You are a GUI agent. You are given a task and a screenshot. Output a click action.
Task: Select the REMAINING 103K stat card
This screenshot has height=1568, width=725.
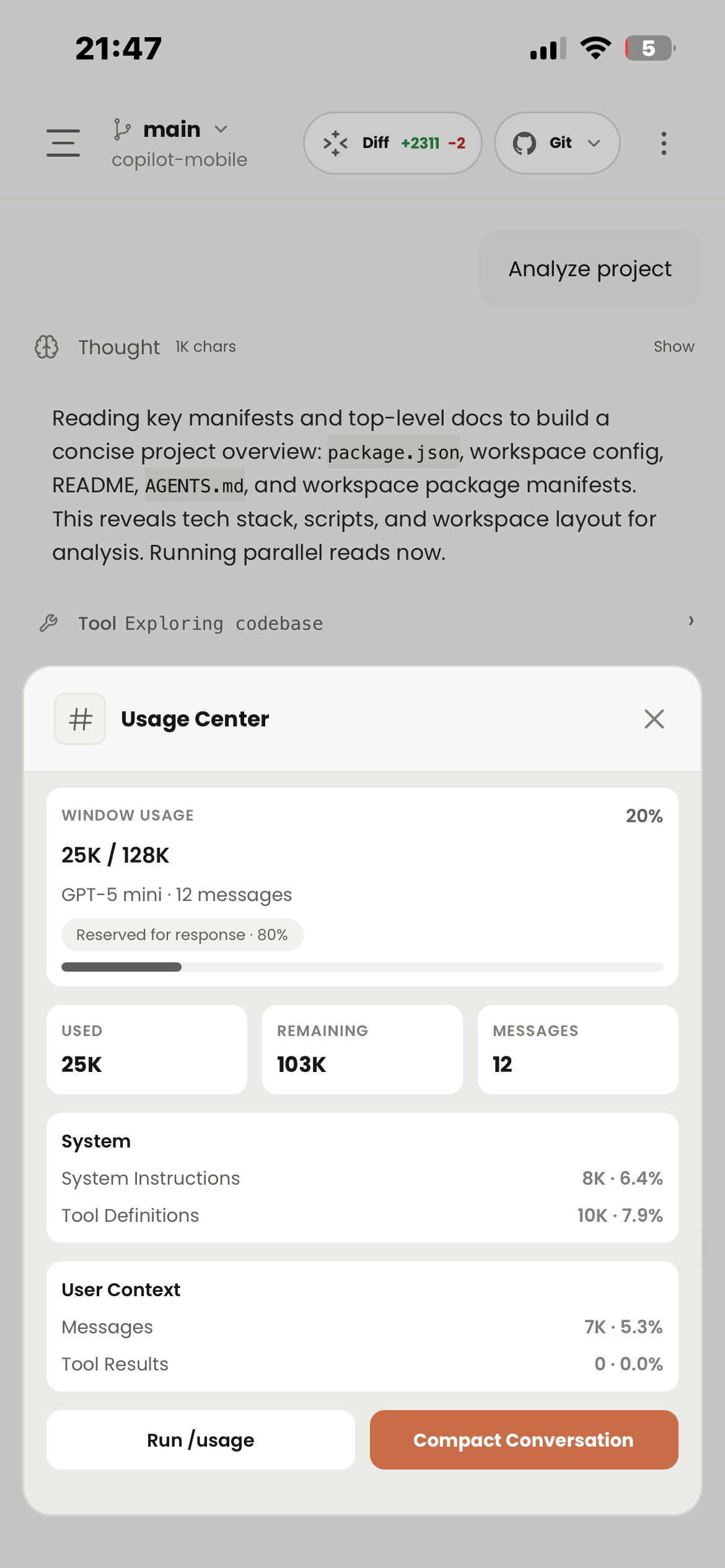[x=362, y=1049]
